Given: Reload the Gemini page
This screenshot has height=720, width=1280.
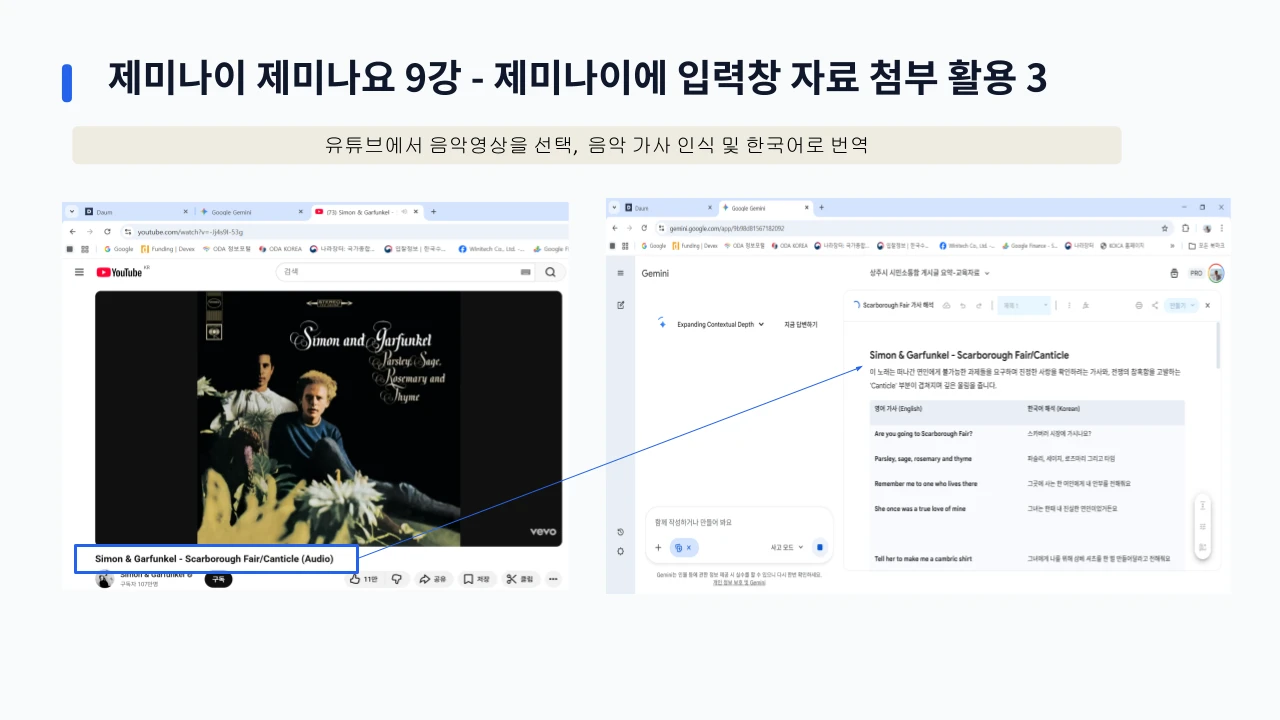Looking at the screenshot, I should [644, 227].
